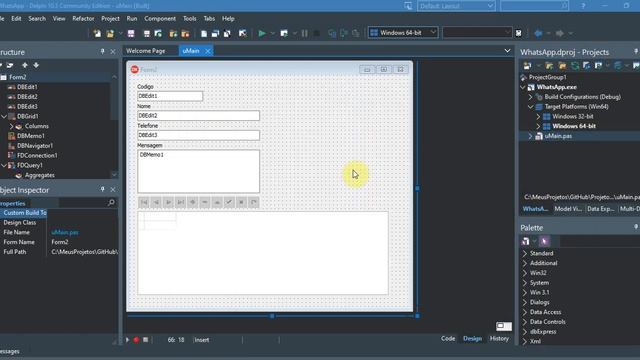Expand the Data Controls palette category

(x=525, y=322)
